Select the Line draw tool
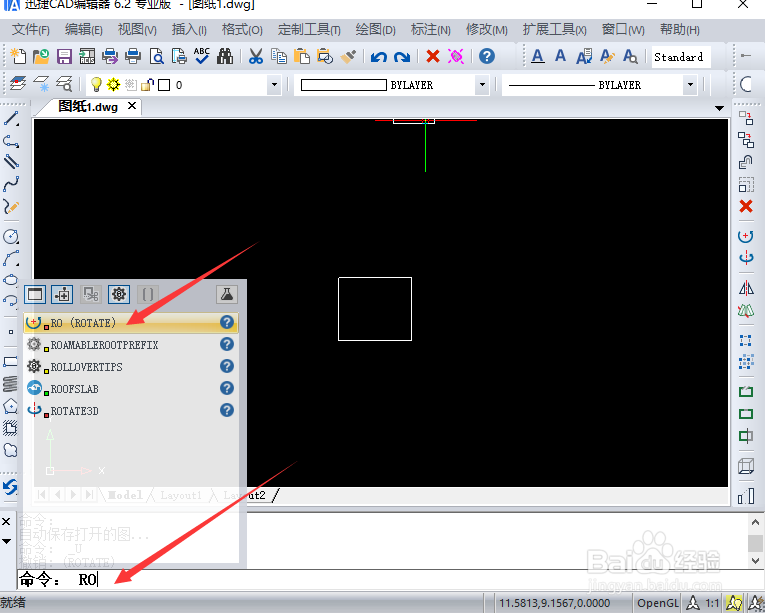Screen dimensions: 765x613 click(x=11, y=119)
